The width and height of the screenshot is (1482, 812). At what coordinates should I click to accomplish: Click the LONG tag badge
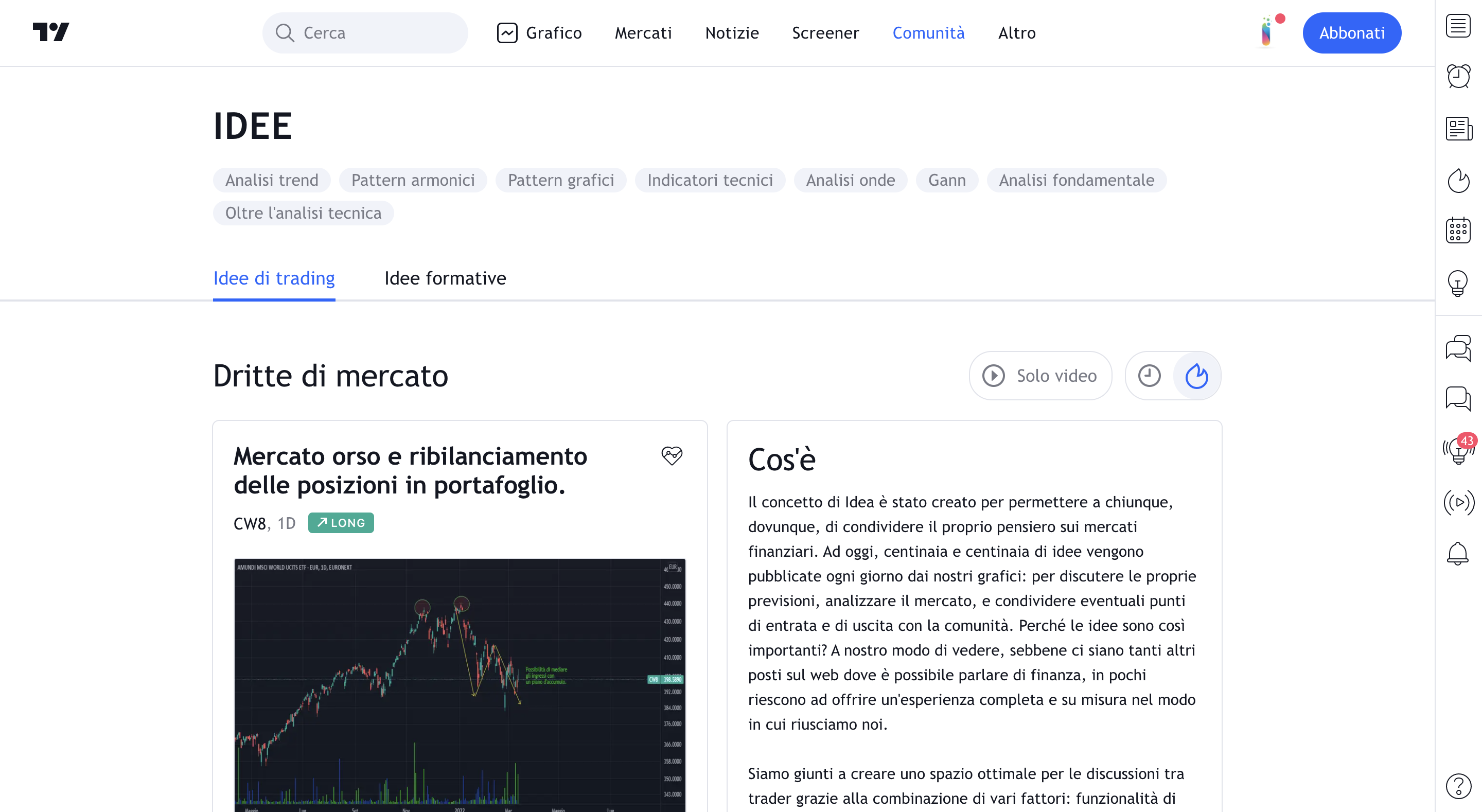click(x=341, y=522)
